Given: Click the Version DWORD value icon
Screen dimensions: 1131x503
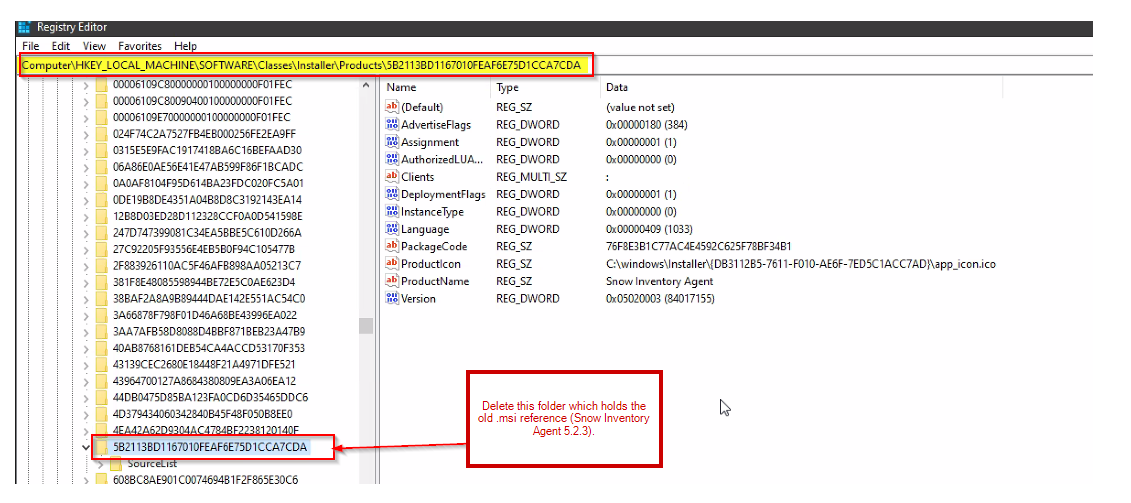Looking at the screenshot, I should click(x=392, y=298).
